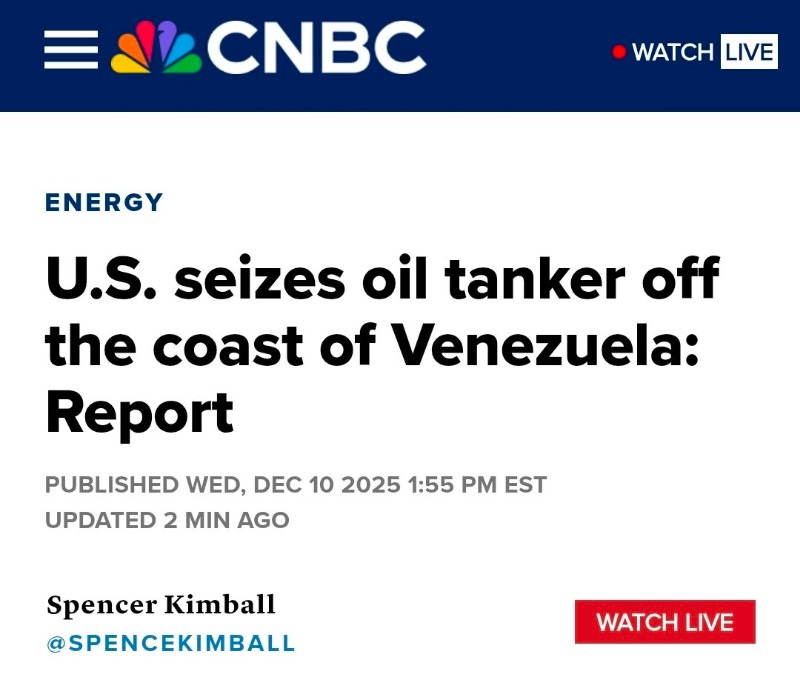The image size is (800, 687).
Task: Click the headline's first line "U.S. seizes oil tanker off"
Action: point(382,277)
